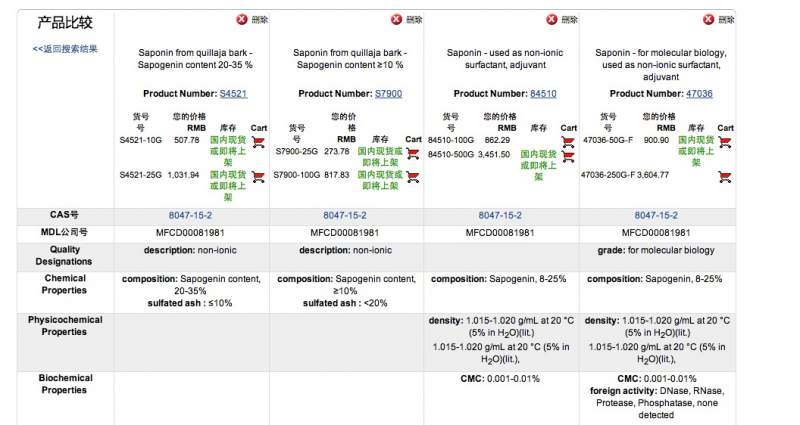Open product number 84510 link
The image size is (800, 425).
point(543,94)
